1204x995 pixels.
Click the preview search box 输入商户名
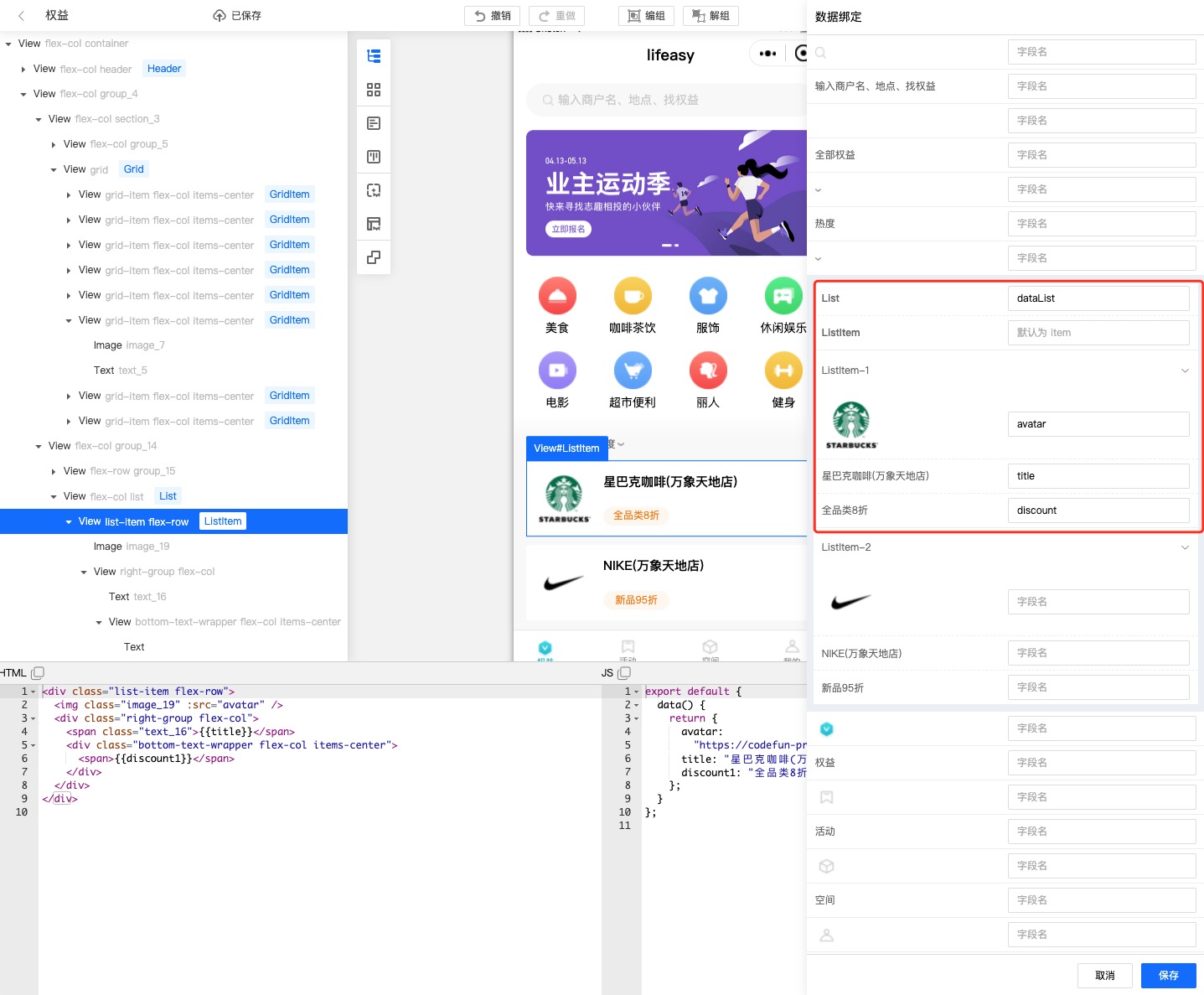pyautogui.click(x=667, y=100)
